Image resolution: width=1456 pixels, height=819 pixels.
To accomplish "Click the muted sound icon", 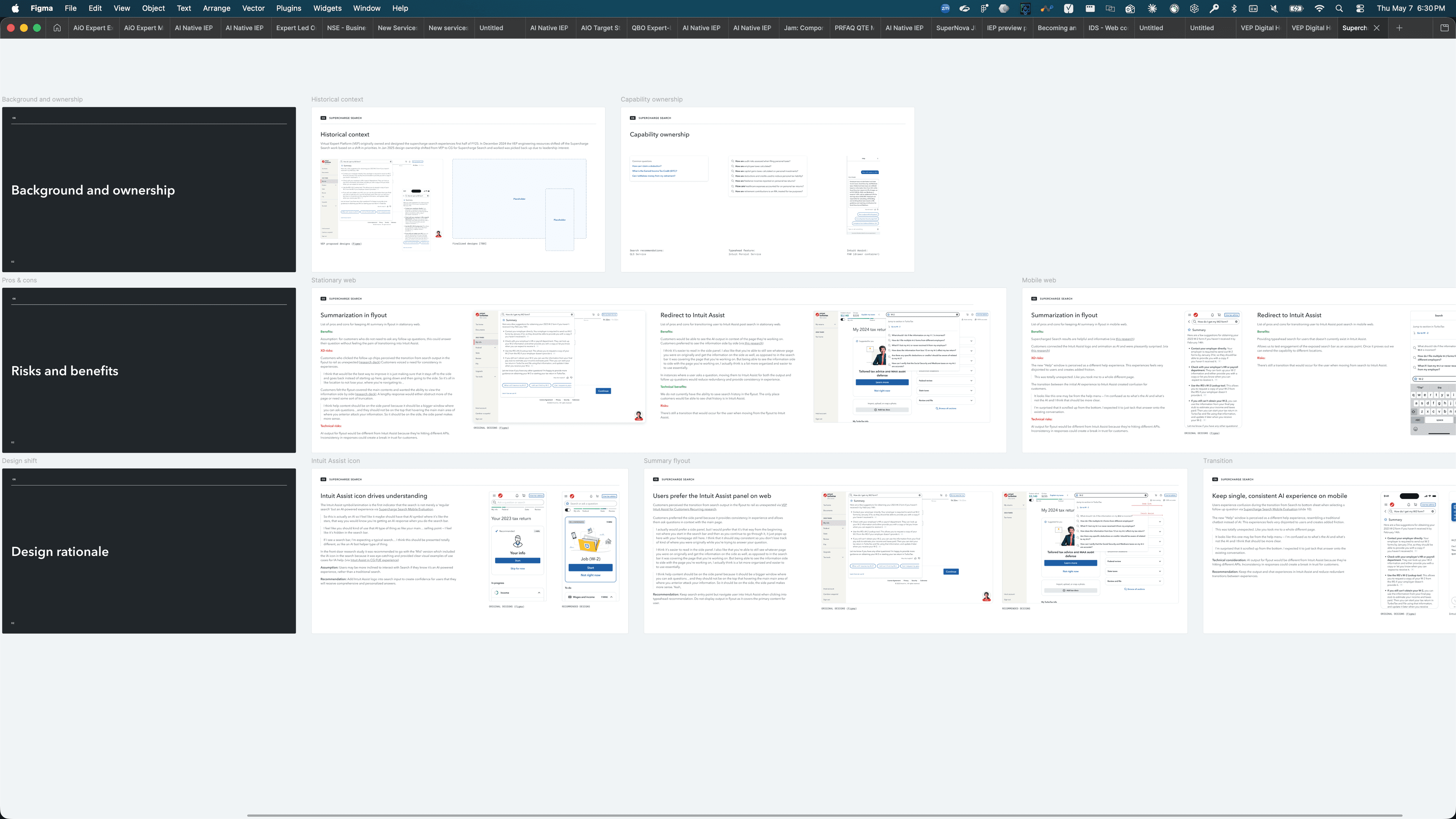I will click(1274, 8).
